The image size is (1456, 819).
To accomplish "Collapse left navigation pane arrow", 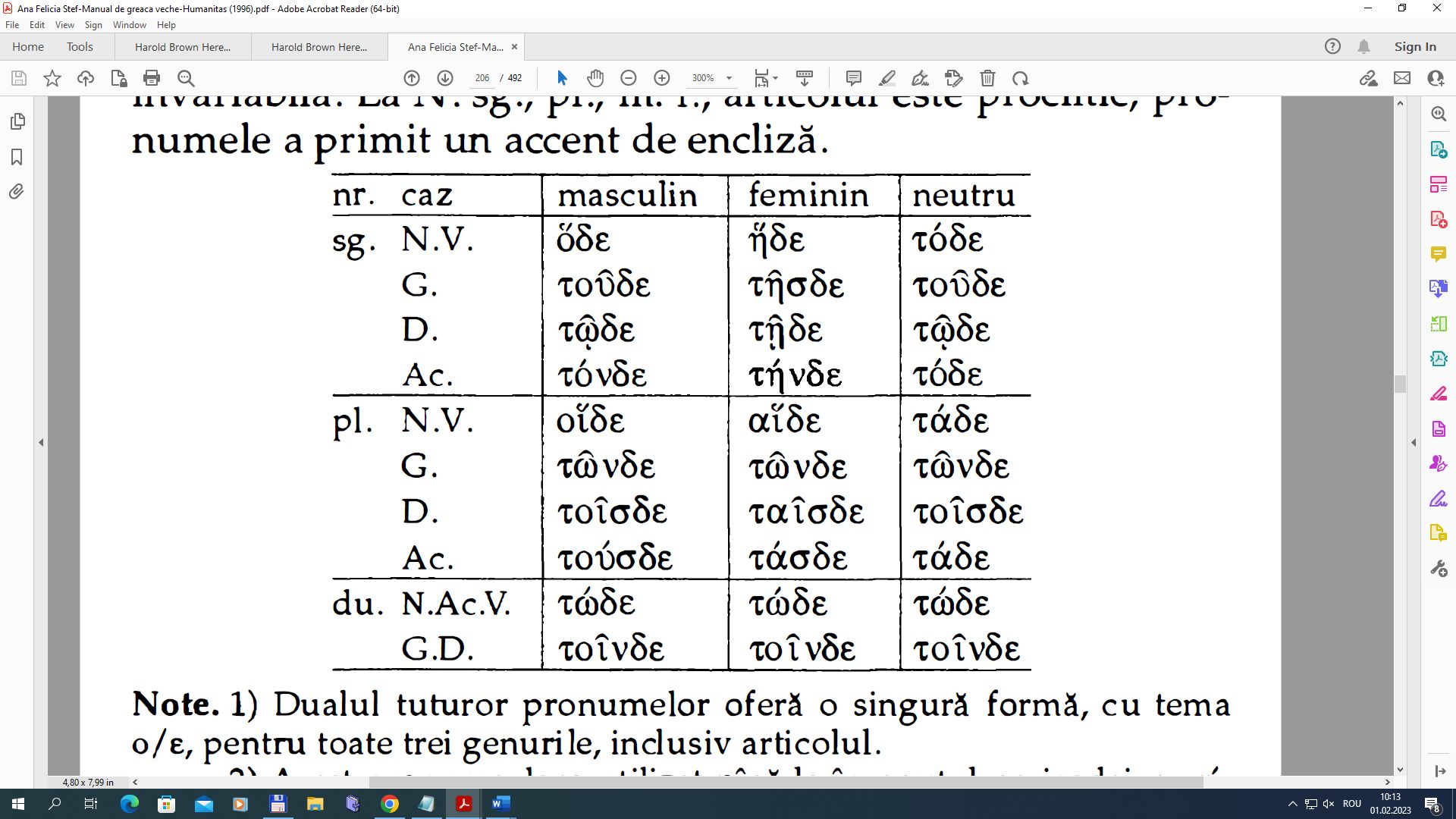I will click(x=41, y=442).
